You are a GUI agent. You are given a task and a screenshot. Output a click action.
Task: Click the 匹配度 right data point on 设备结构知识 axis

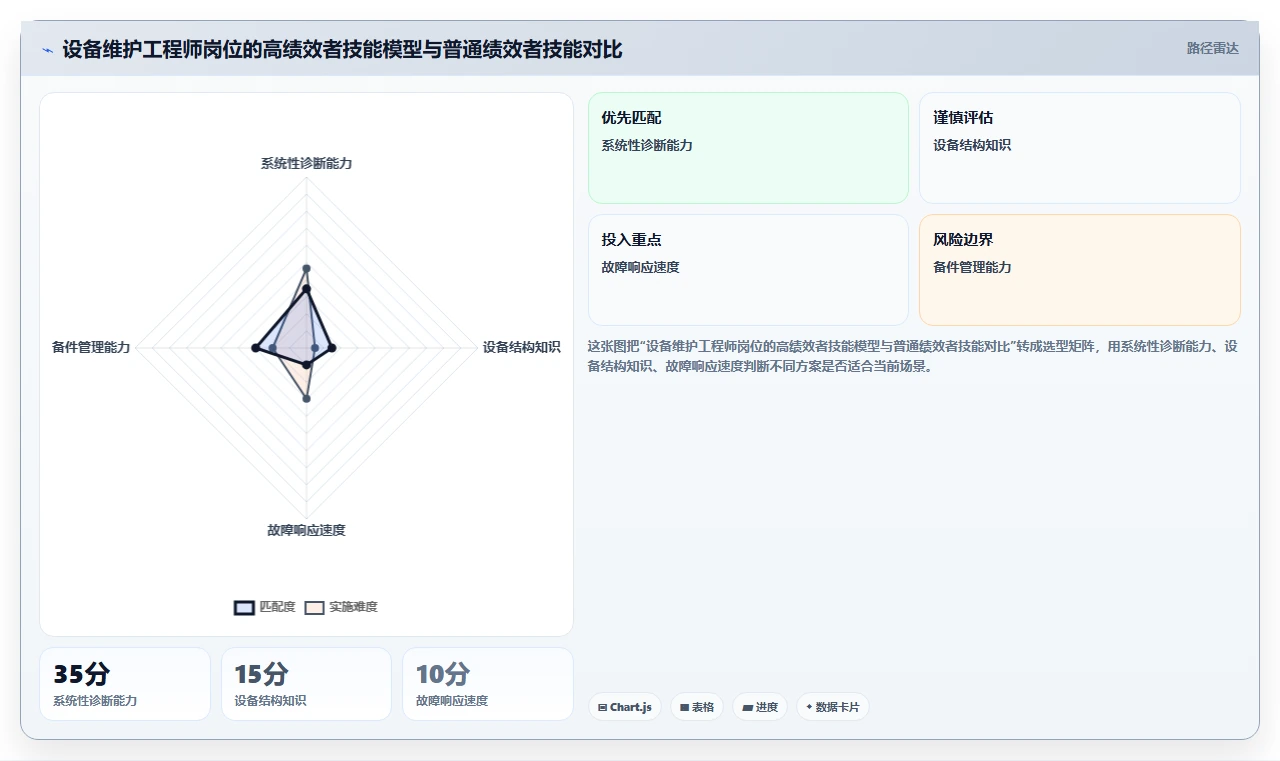(x=332, y=348)
